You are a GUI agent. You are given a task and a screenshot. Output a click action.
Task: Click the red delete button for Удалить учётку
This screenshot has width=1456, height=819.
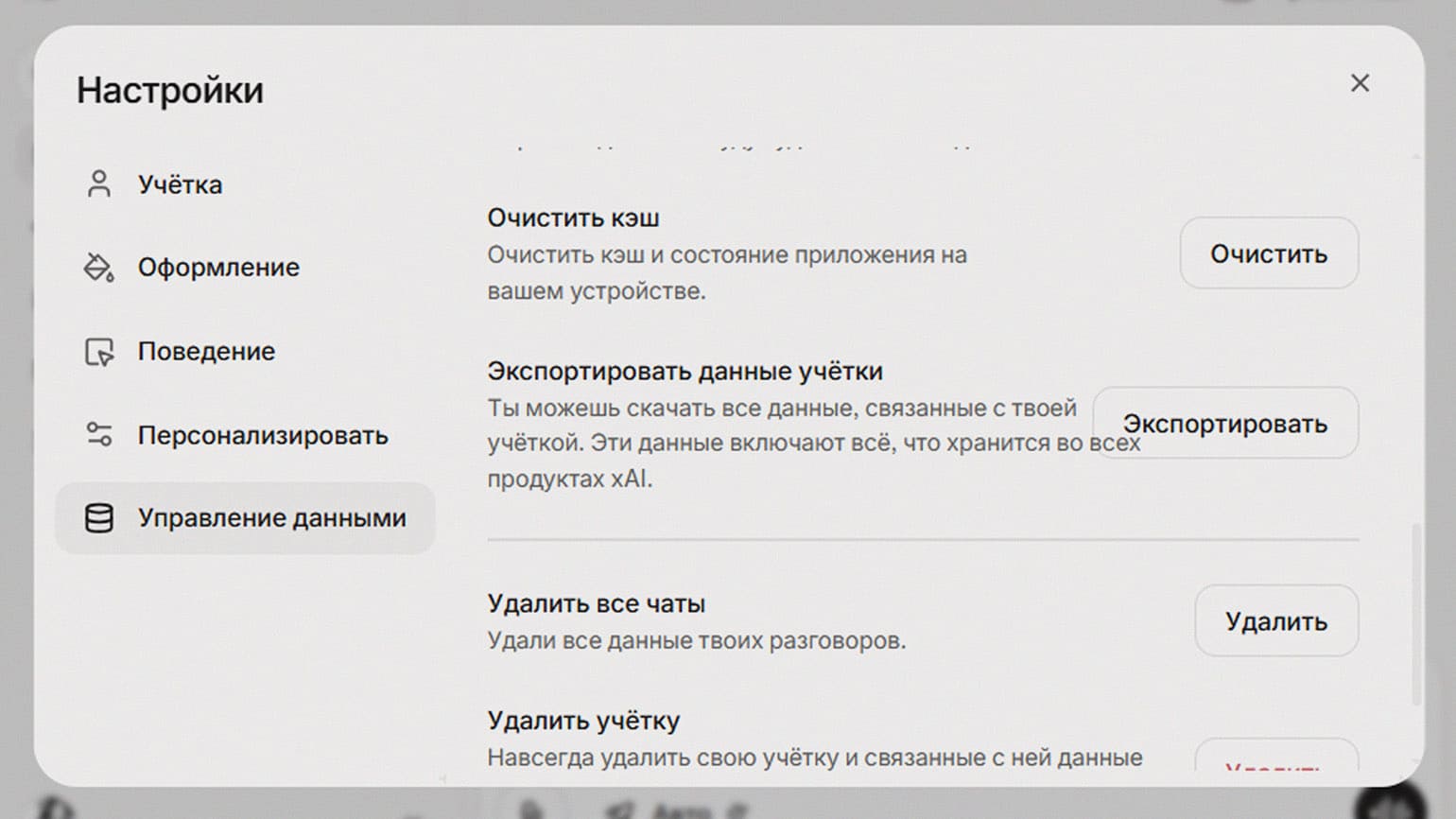click(x=1275, y=759)
